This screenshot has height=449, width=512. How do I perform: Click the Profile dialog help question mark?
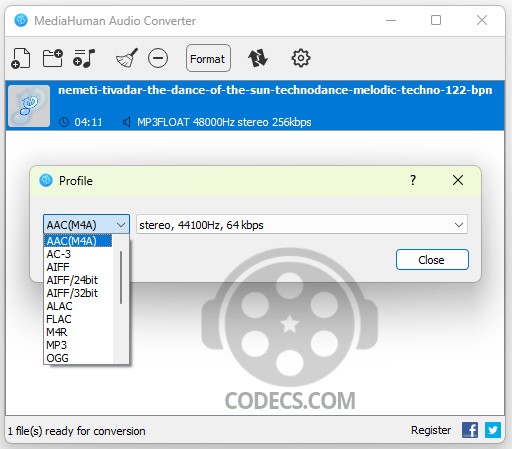coord(413,180)
